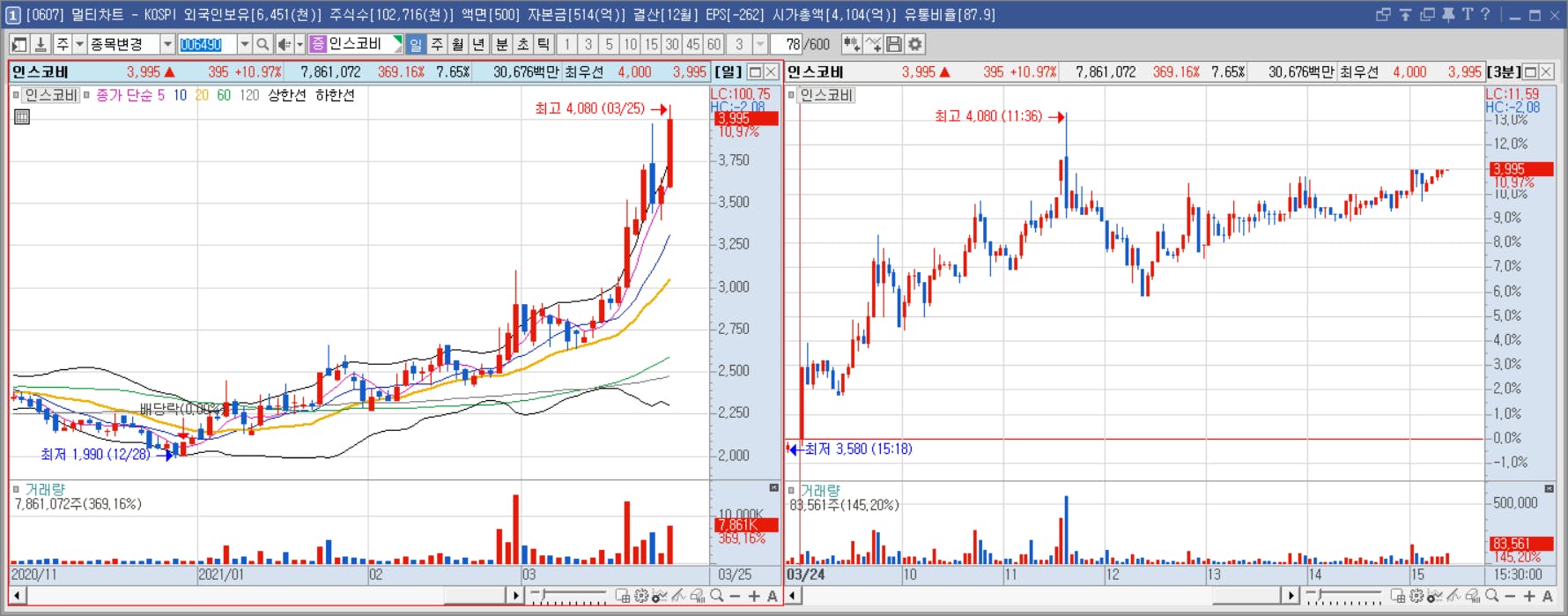Click the download arrow icon in top toolbar

coord(41,44)
